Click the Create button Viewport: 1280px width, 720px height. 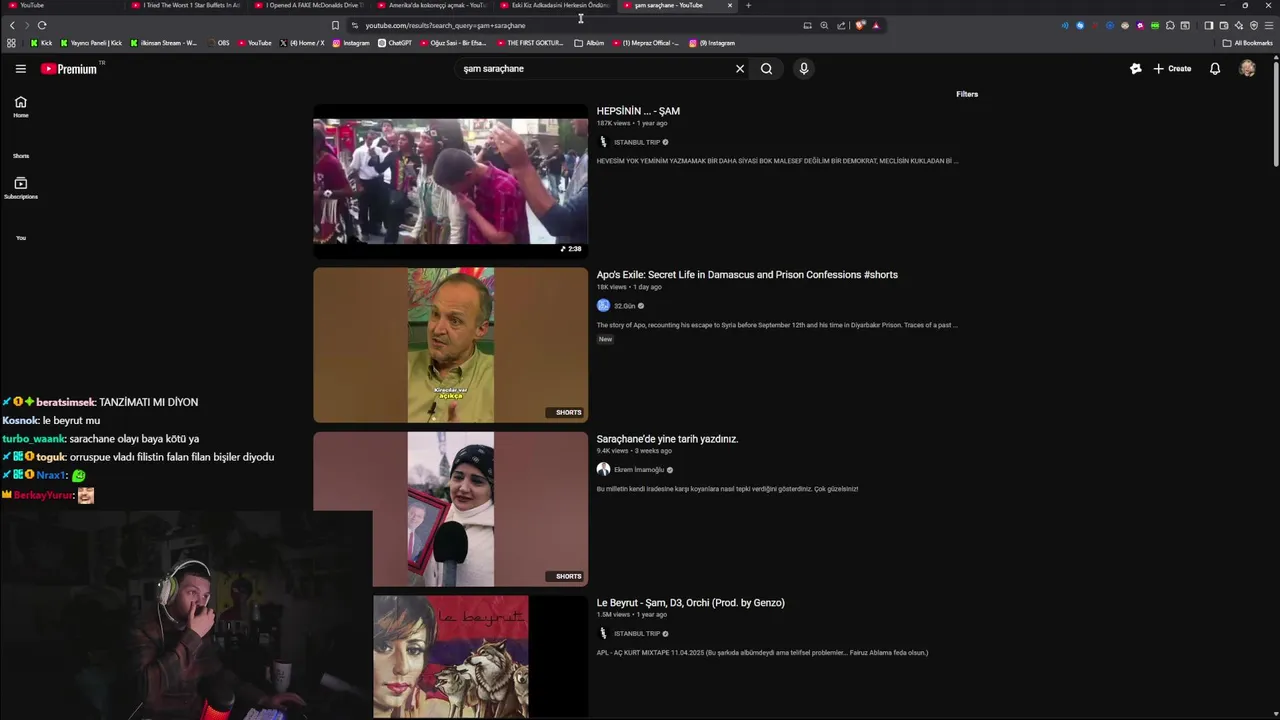coord(1172,69)
